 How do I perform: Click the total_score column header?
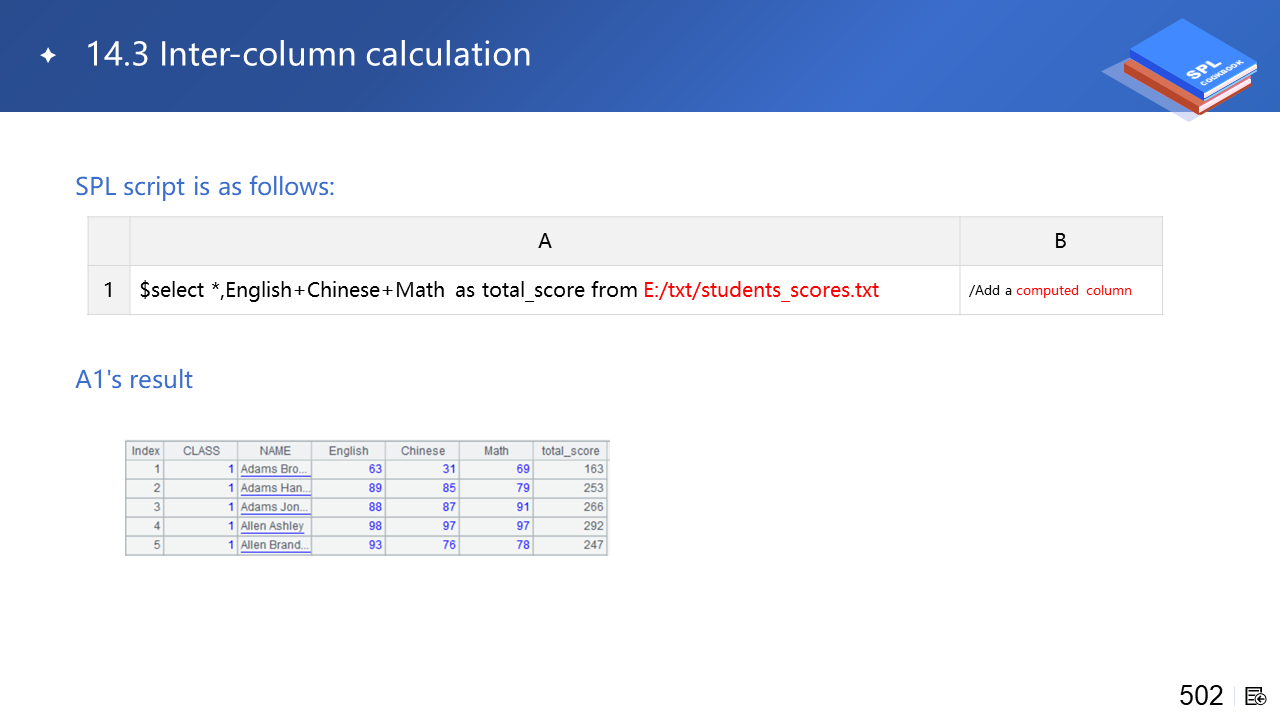(570, 451)
